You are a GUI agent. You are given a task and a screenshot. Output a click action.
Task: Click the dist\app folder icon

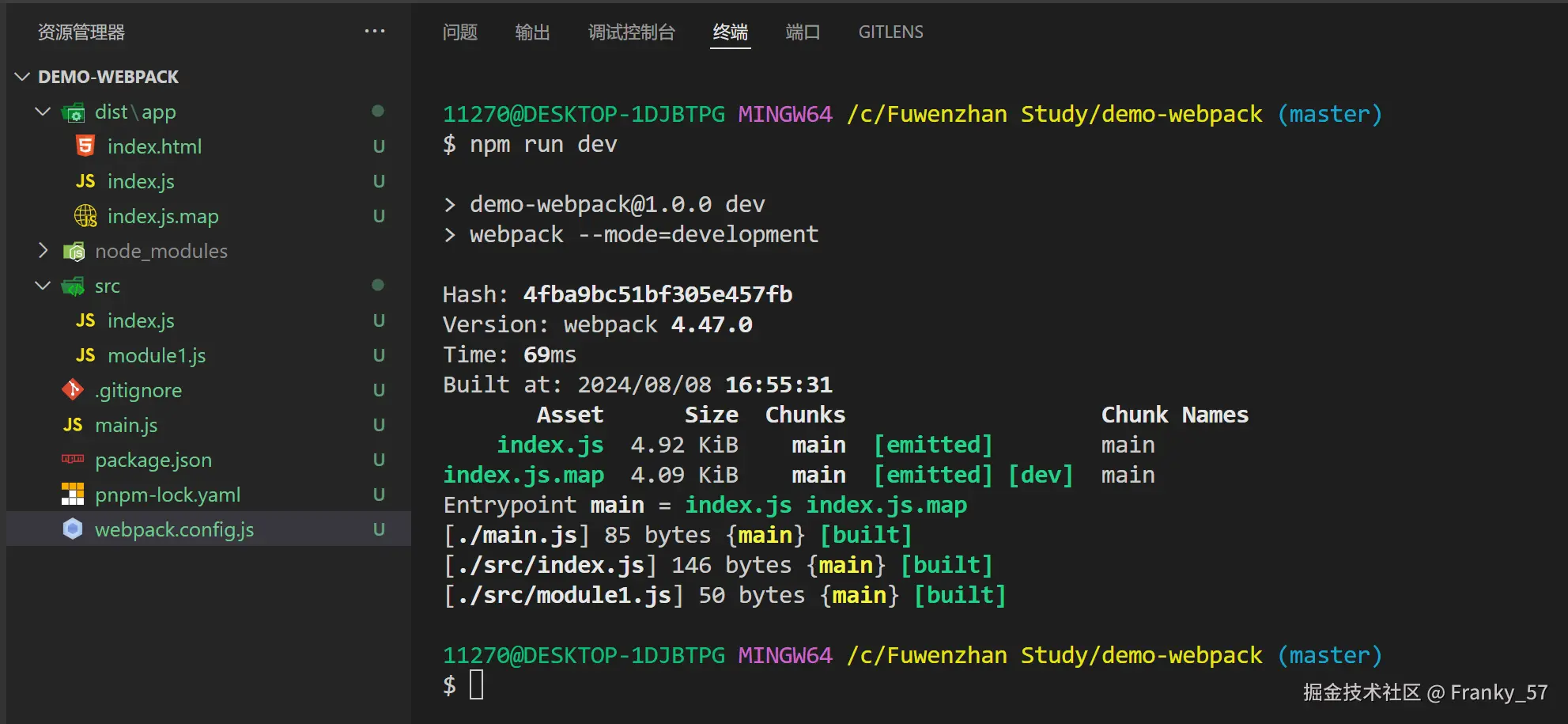73,112
